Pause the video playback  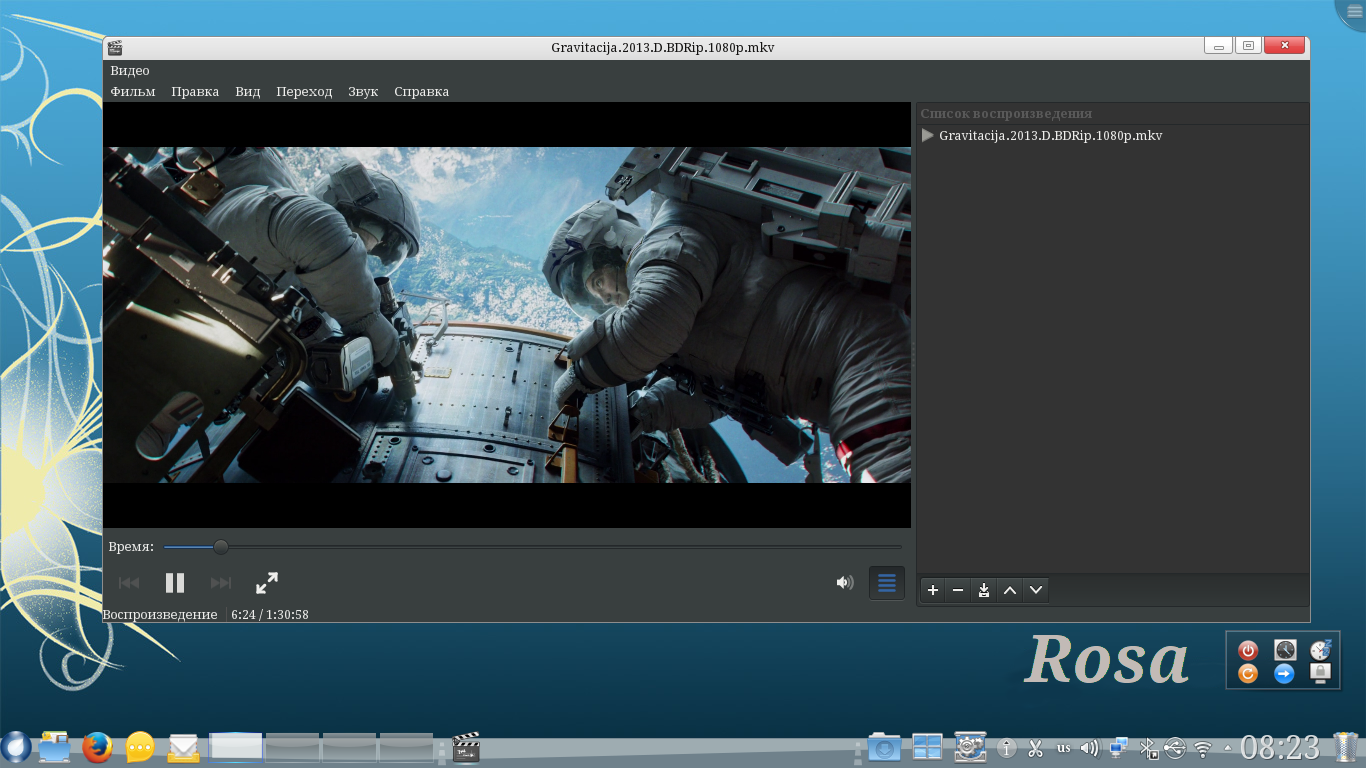click(175, 583)
